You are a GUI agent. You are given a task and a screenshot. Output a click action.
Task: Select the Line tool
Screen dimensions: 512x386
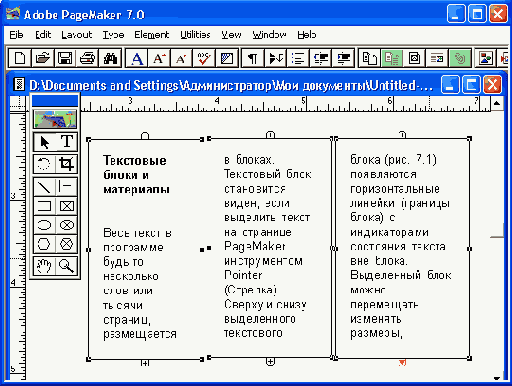(44, 187)
